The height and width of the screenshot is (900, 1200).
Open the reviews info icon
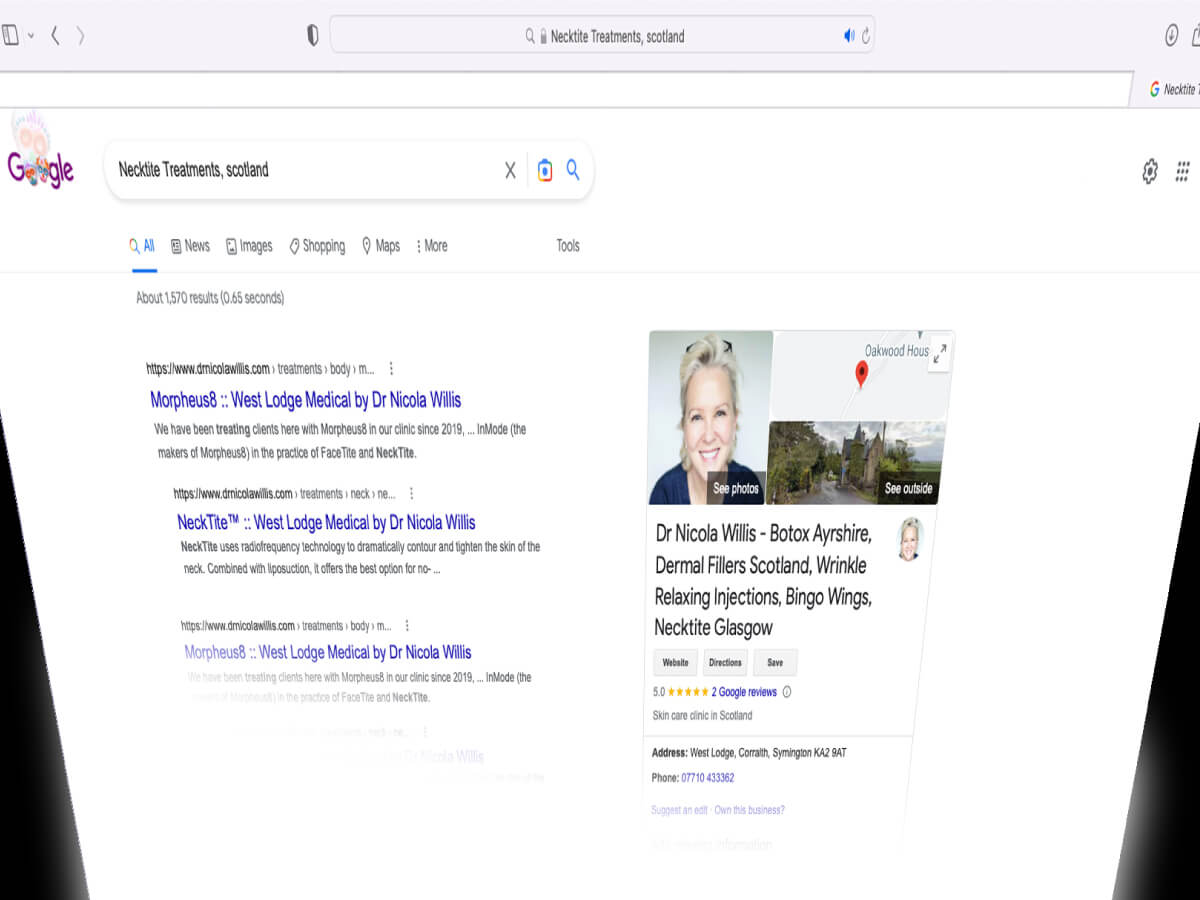[x=787, y=692]
